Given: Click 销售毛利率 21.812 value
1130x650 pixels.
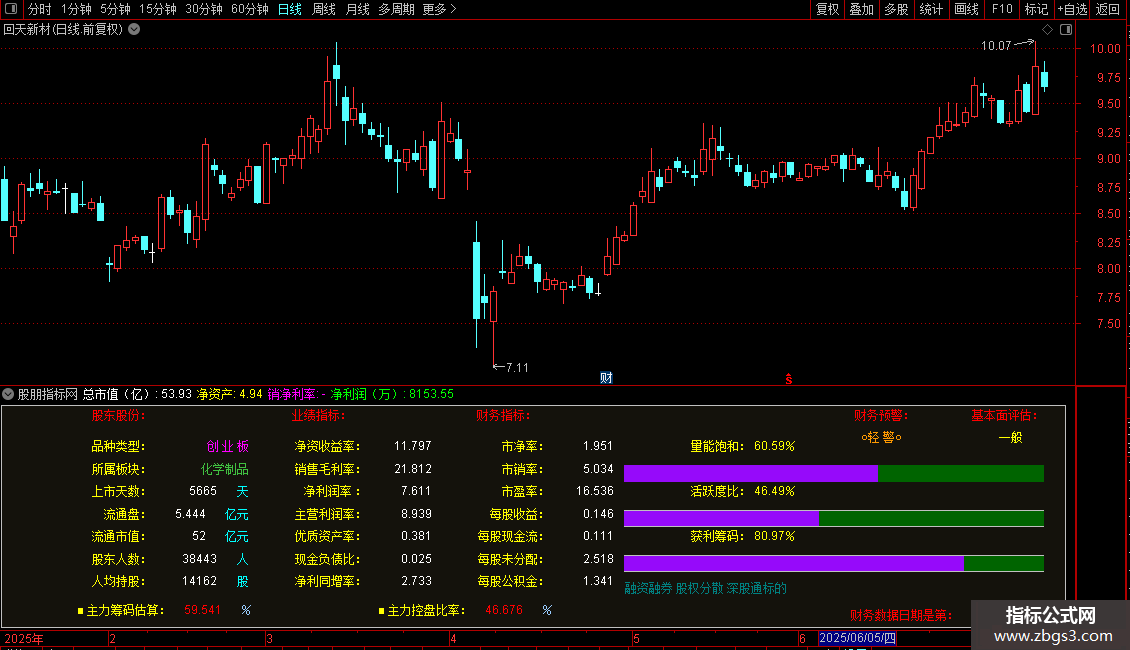Looking at the screenshot, I should (413, 468).
